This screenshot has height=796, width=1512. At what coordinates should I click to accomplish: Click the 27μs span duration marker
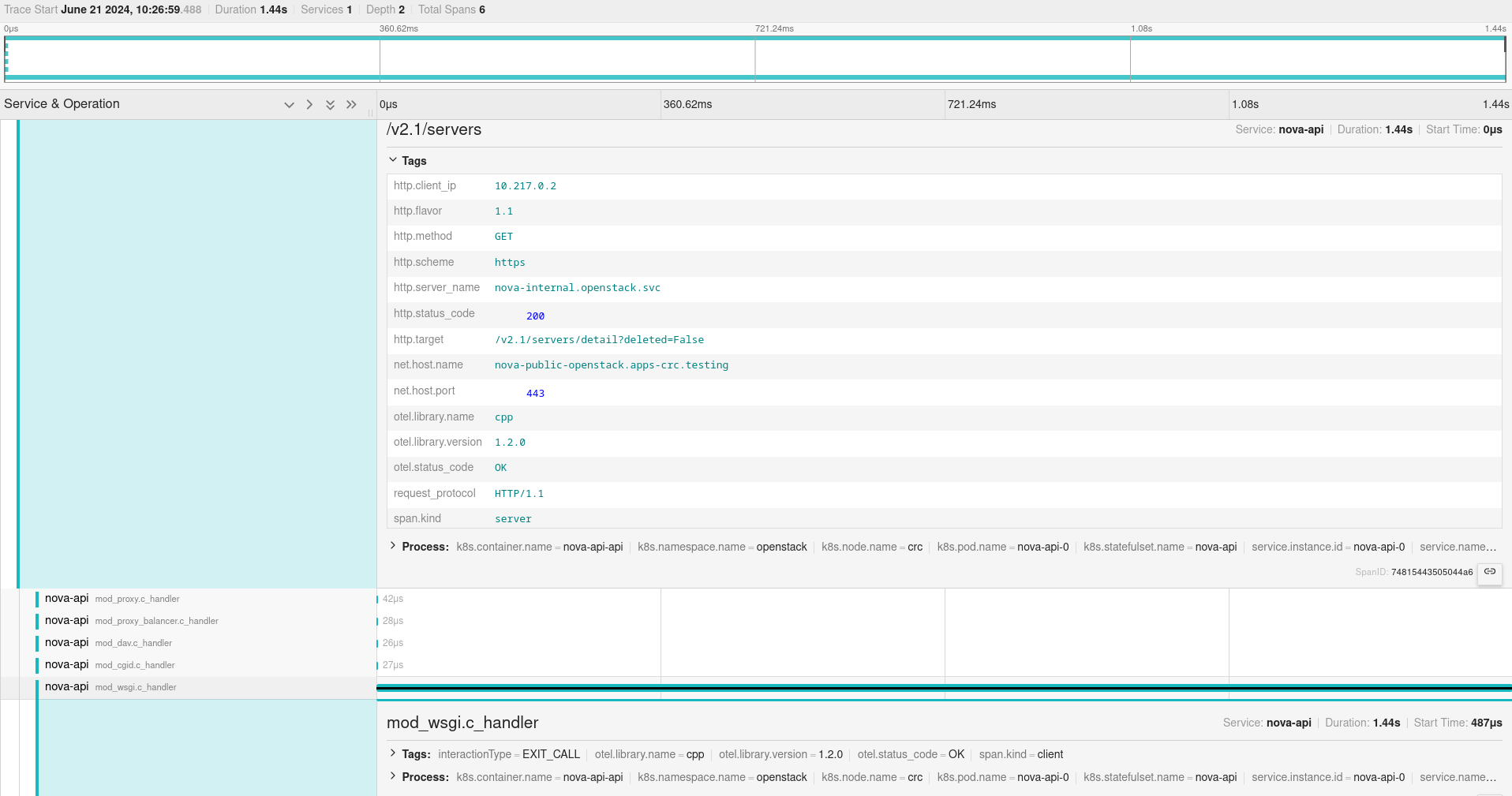click(392, 665)
